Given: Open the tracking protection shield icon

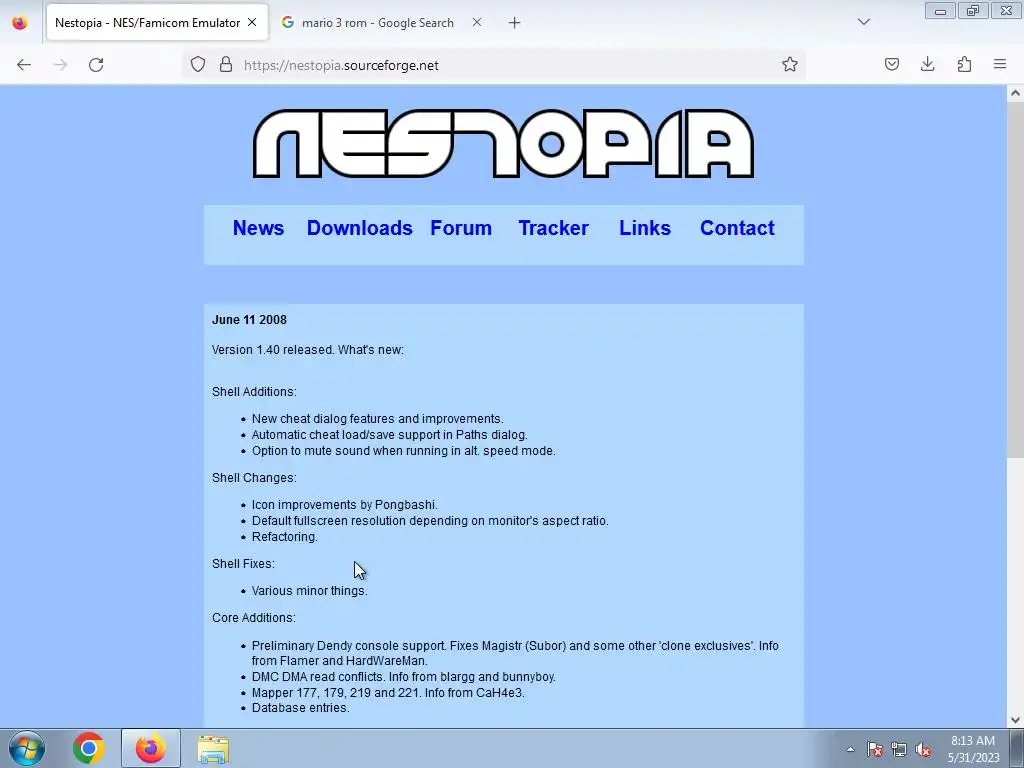Looking at the screenshot, I should tap(198, 64).
